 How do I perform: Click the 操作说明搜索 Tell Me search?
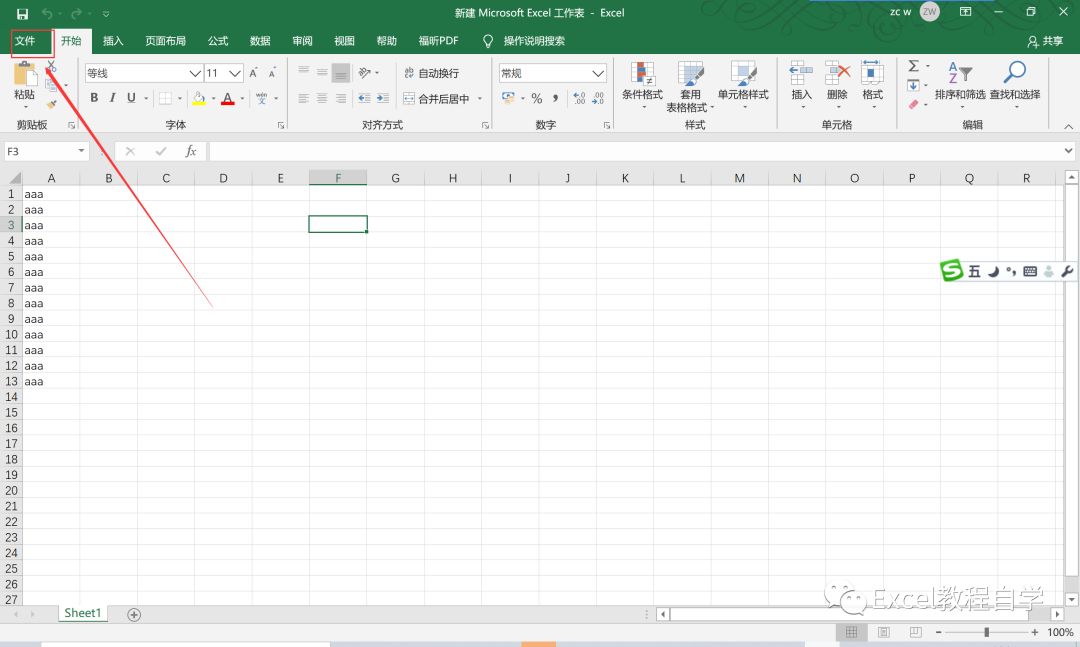[525, 41]
